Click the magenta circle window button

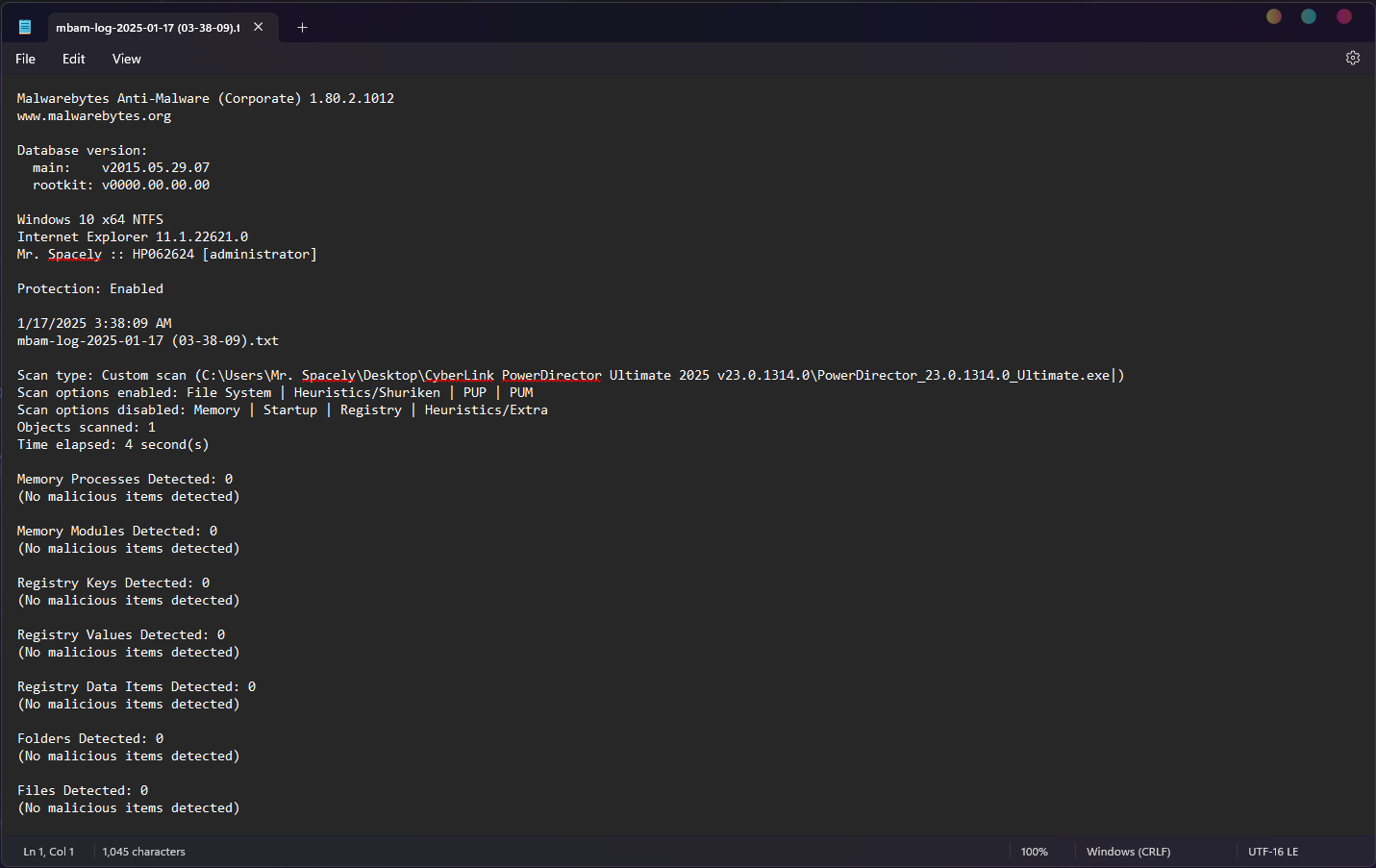(1344, 16)
